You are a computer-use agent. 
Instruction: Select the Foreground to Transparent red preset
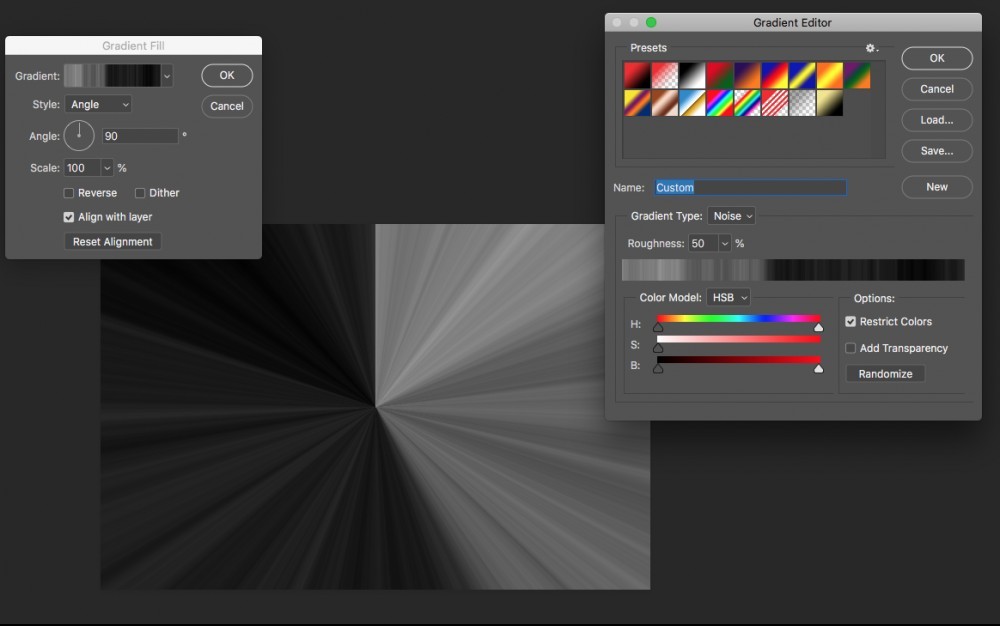pos(664,75)
